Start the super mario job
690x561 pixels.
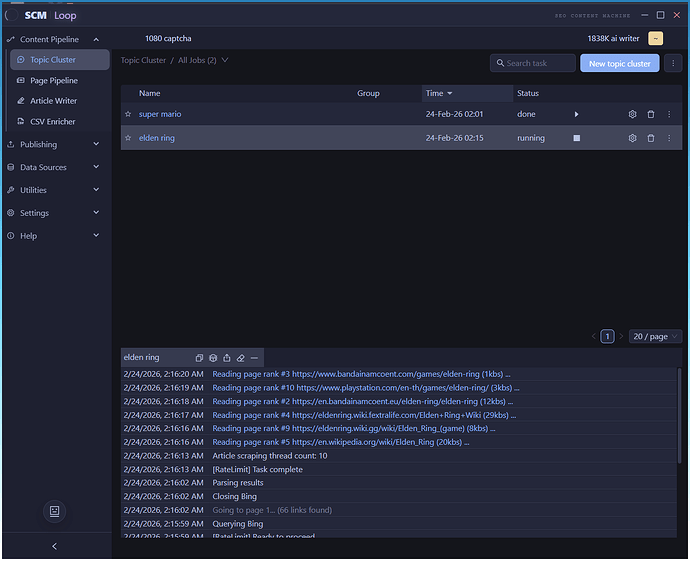point(576,114)
